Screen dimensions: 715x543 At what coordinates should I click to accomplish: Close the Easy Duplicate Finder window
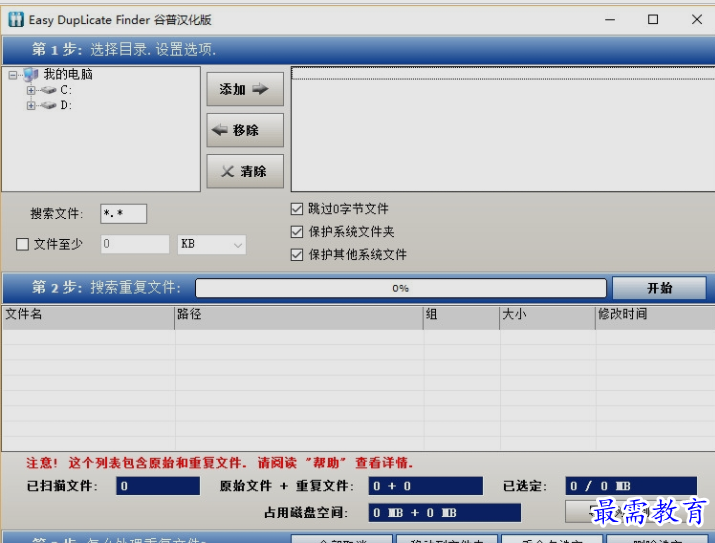tap(697, 20)
